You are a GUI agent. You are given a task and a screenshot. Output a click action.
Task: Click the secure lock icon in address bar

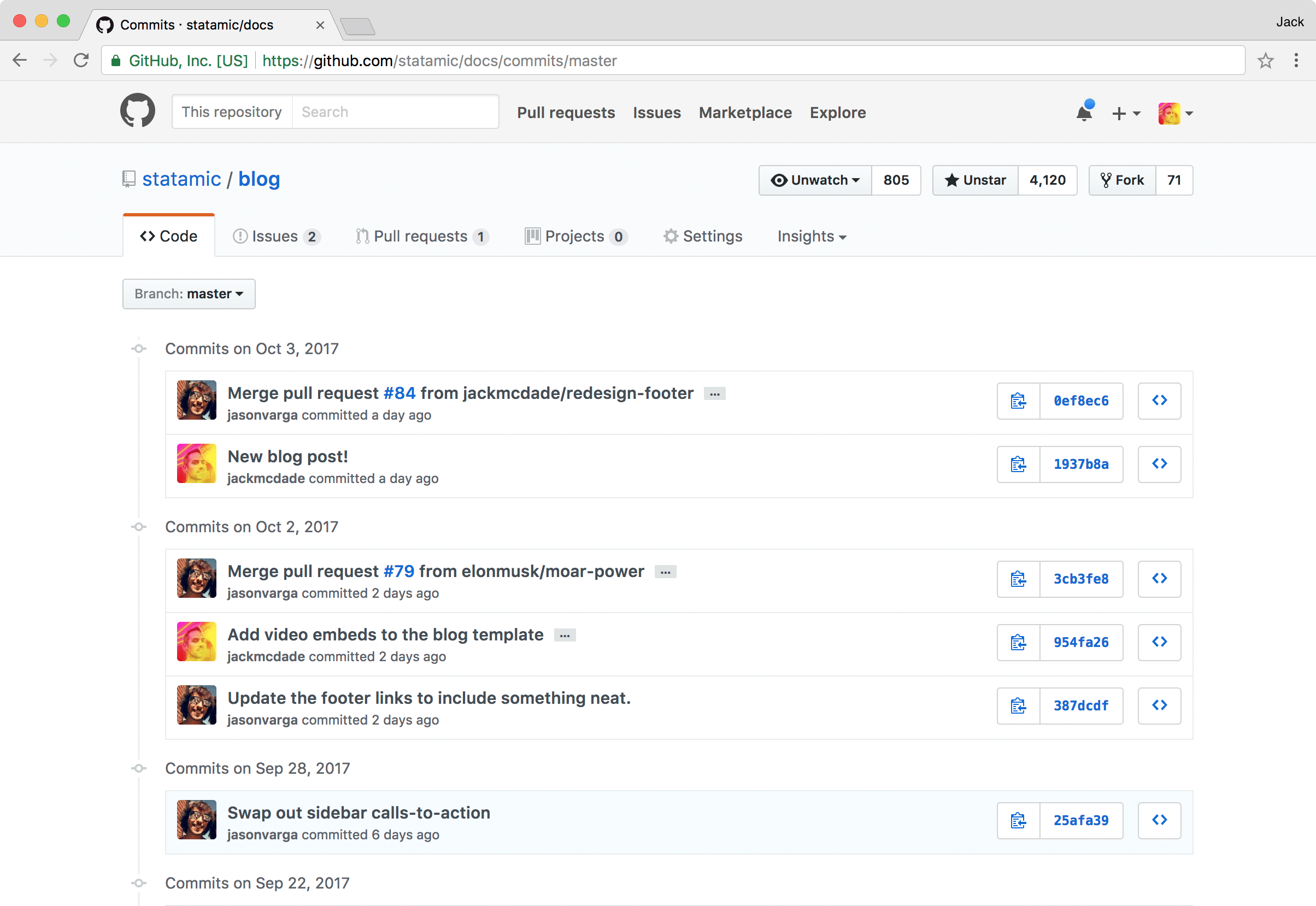point(116,61)
